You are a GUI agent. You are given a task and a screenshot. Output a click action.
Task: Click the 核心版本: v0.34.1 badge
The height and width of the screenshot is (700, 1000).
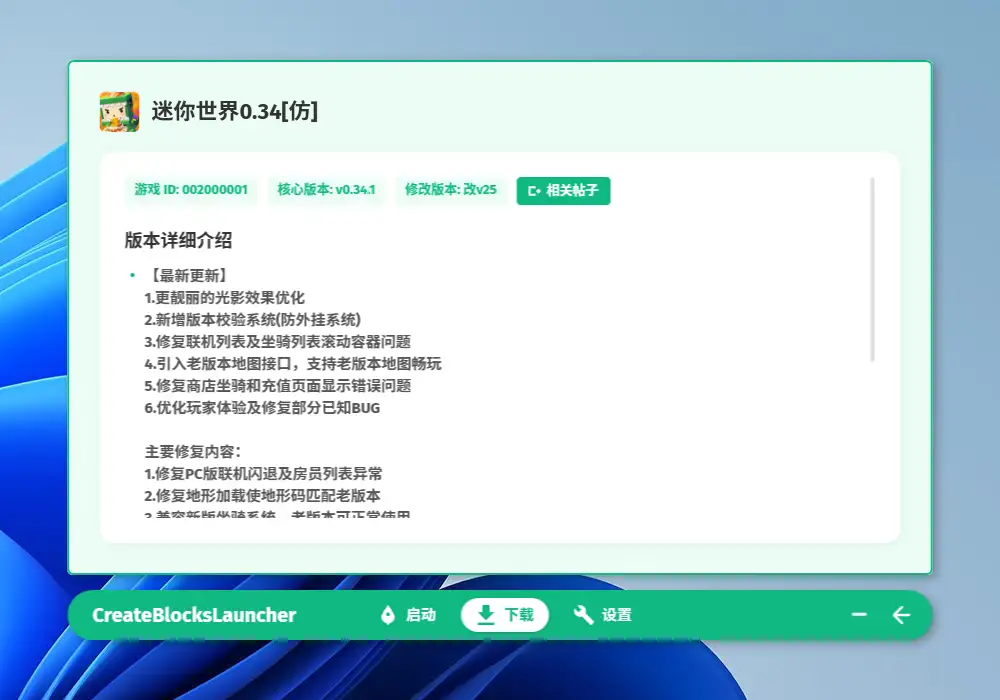(326, 190)
